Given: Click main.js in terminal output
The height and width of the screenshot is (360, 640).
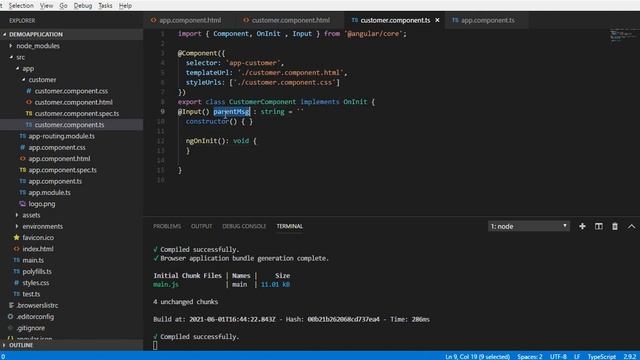Looking at the screenshot, I should (166, 284).
